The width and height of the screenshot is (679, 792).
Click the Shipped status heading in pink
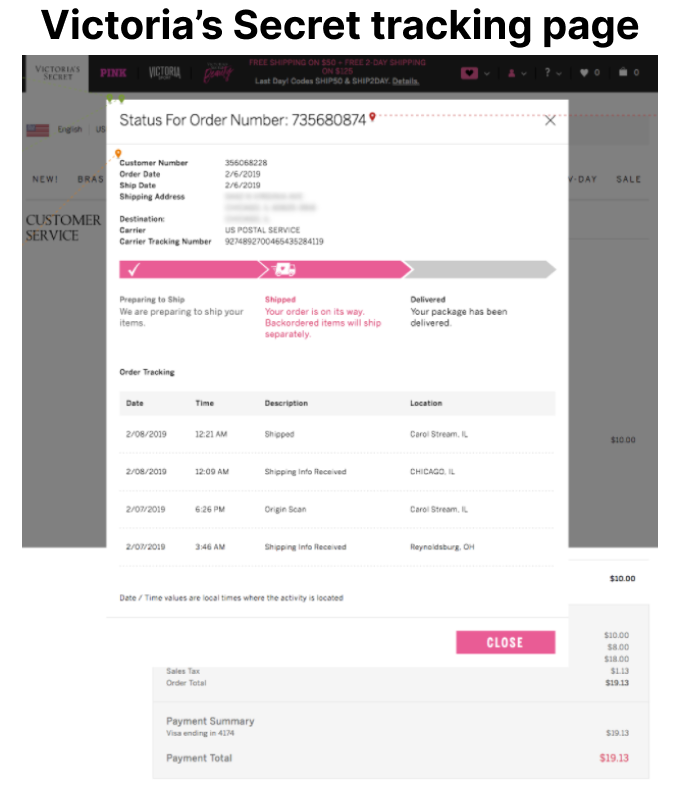[x=280, y=300]
